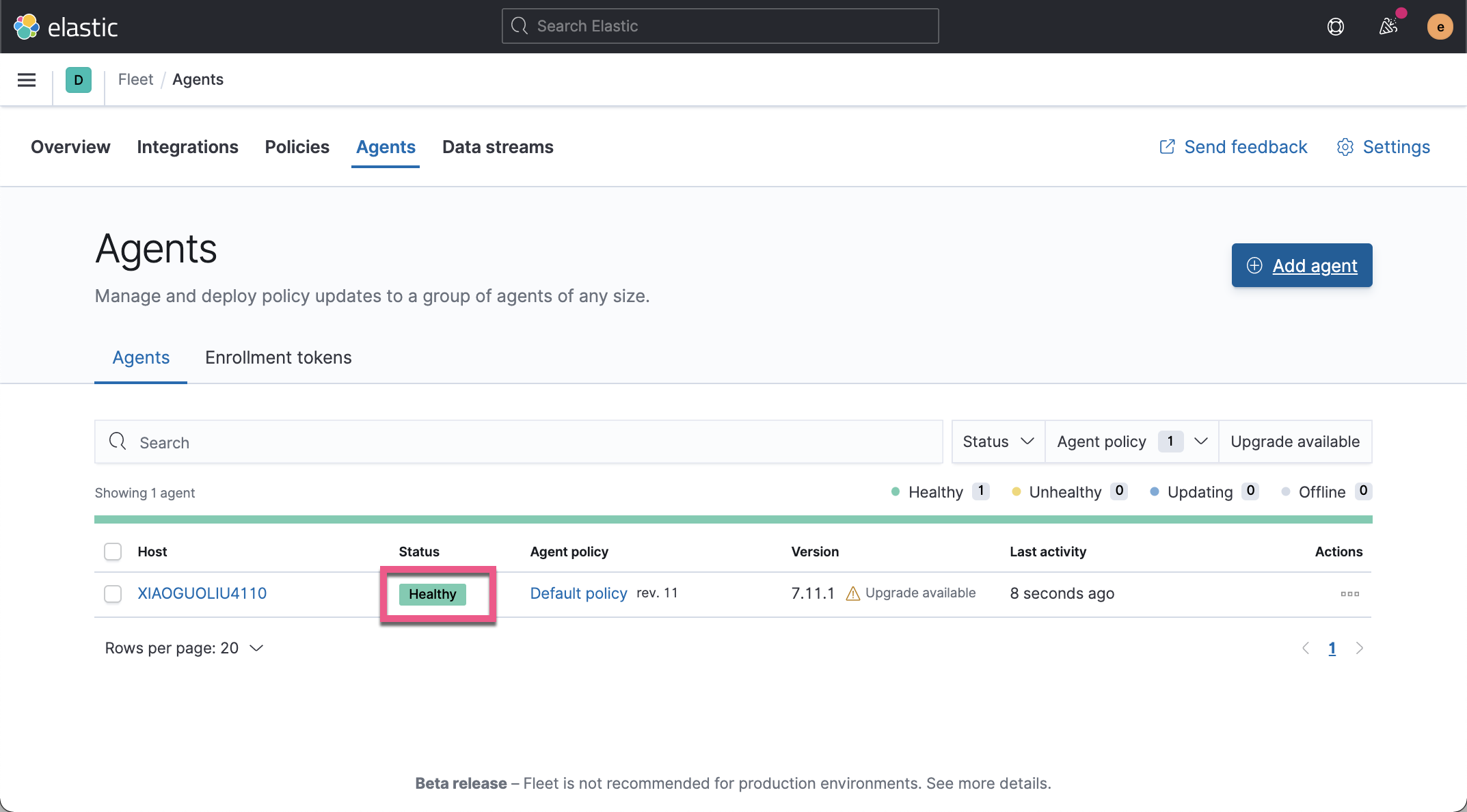Open the Settings gear in Fleet
This screenshot has width=1467, height=812.
[x=1382, y=146]
